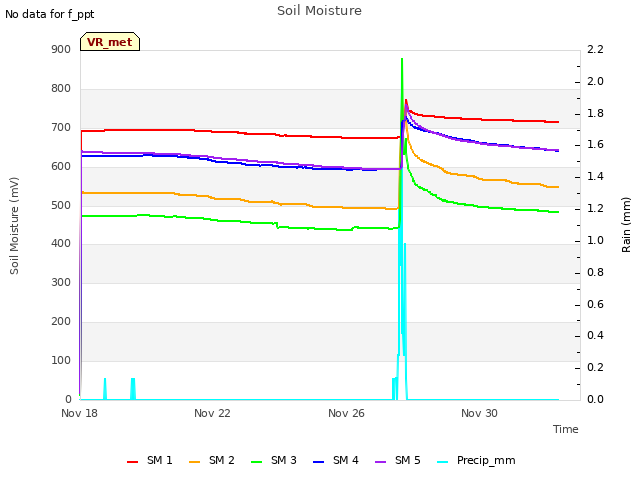Click the green SM 3 legend swatch

click(257, 462)
